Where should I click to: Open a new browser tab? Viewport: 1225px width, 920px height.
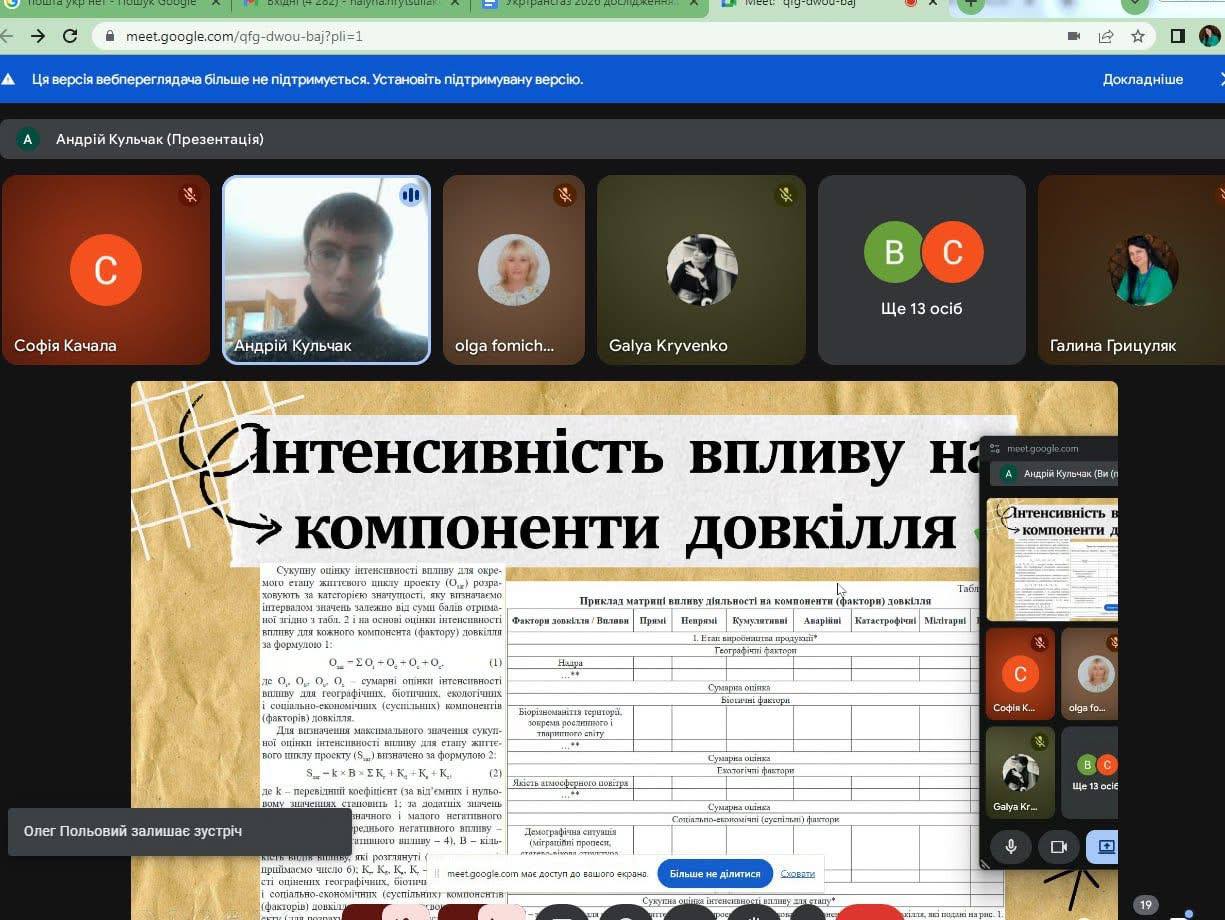point(969,4)
